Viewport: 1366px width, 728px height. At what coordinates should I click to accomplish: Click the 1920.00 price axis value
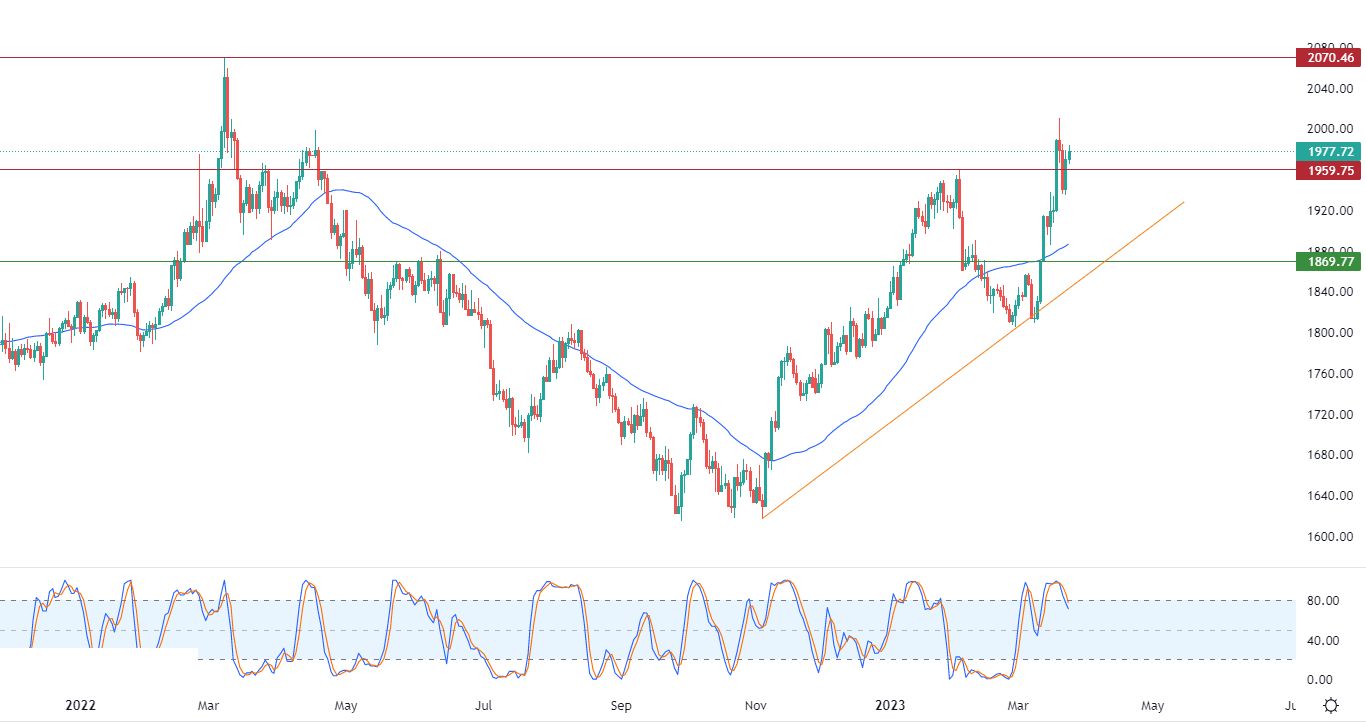click(x=1331, y=211)
